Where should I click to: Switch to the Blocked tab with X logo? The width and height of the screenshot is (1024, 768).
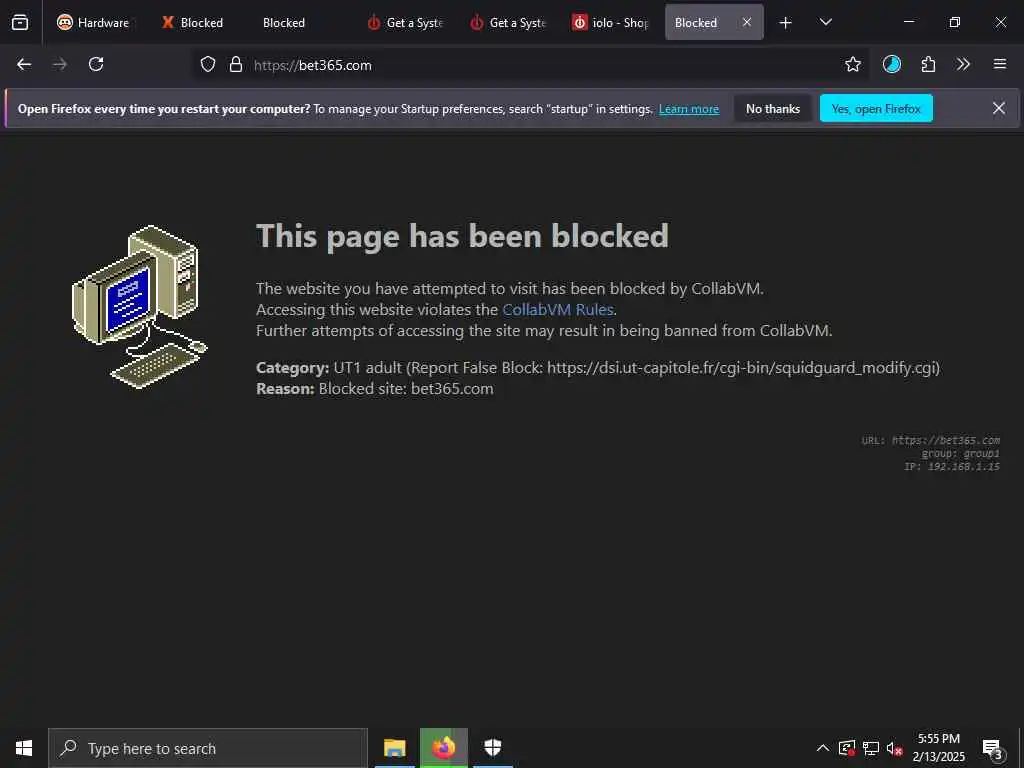pyautogui.click(x=193, y=23)
